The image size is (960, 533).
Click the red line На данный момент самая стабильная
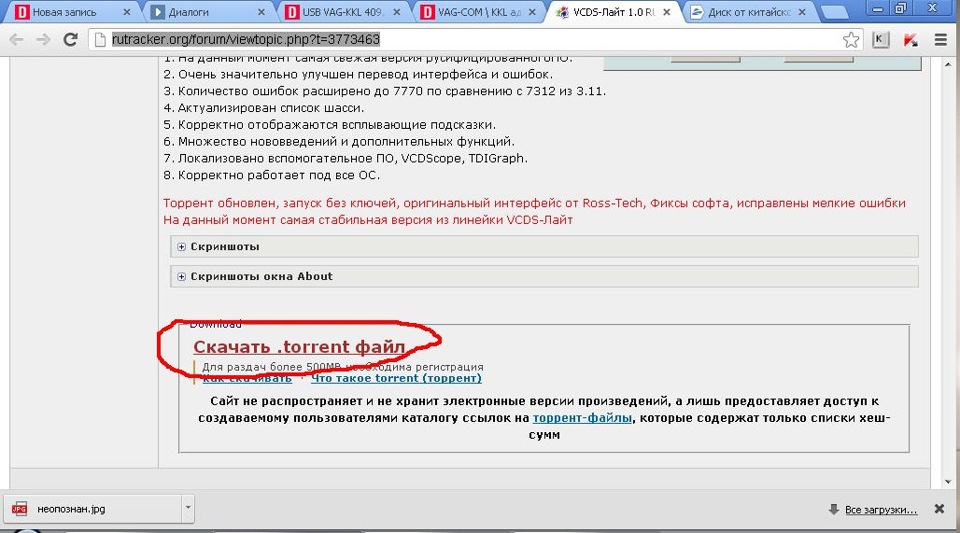pos(368,220)
